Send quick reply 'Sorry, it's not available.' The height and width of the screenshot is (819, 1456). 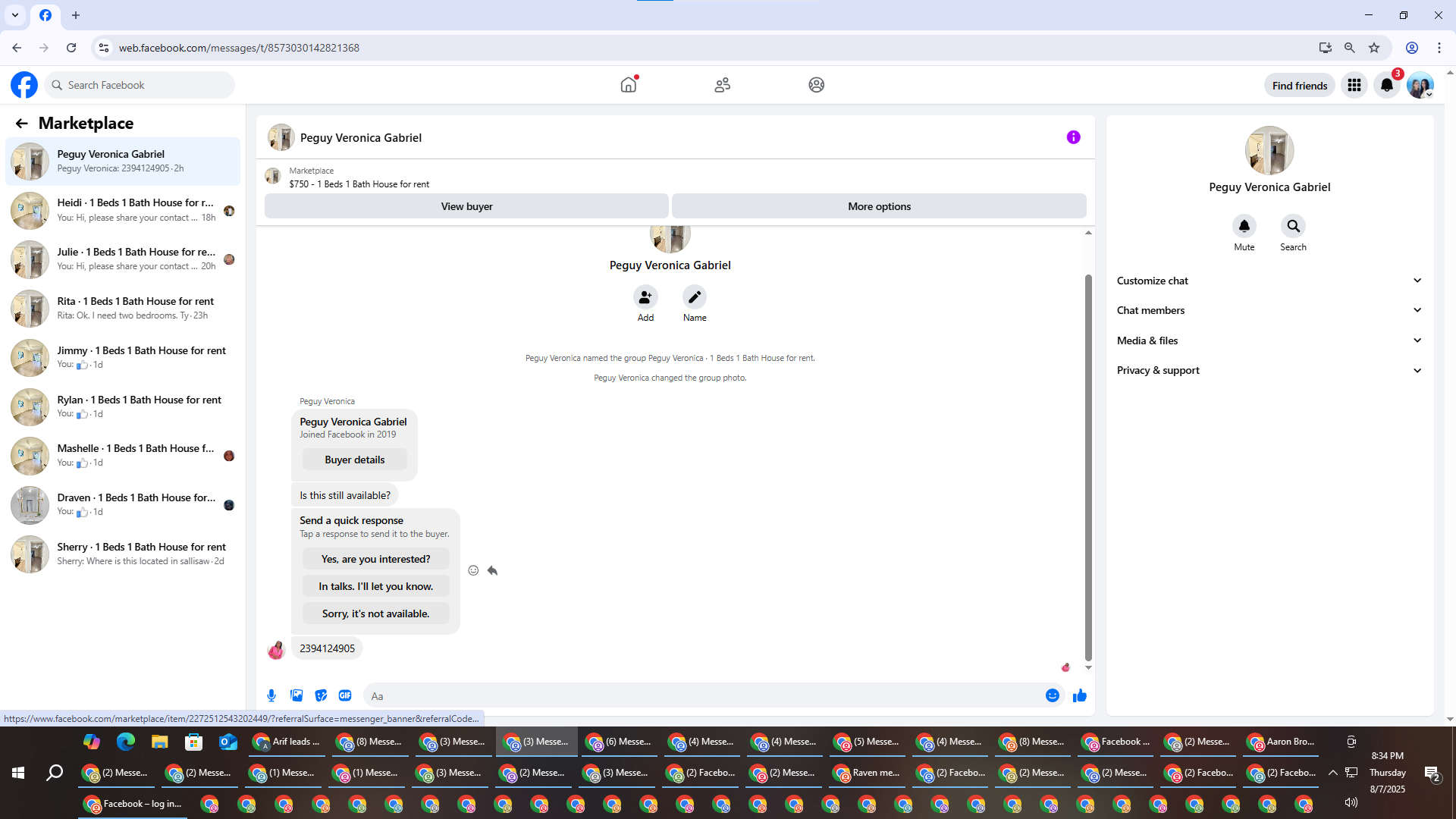tap(375, 613)
